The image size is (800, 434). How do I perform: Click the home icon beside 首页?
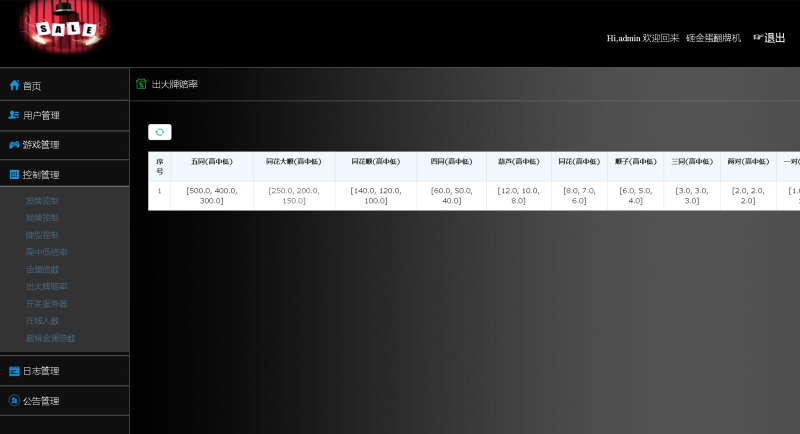click(x=14, y=85)
